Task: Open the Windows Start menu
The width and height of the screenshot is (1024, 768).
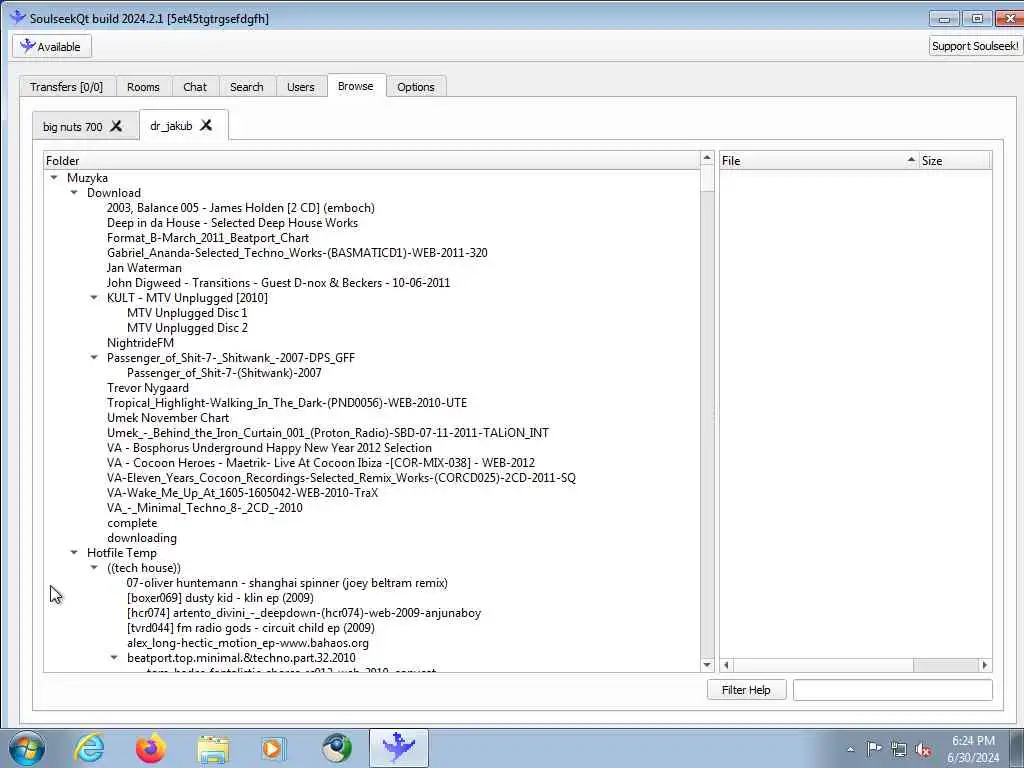Action: coord(27,748)
